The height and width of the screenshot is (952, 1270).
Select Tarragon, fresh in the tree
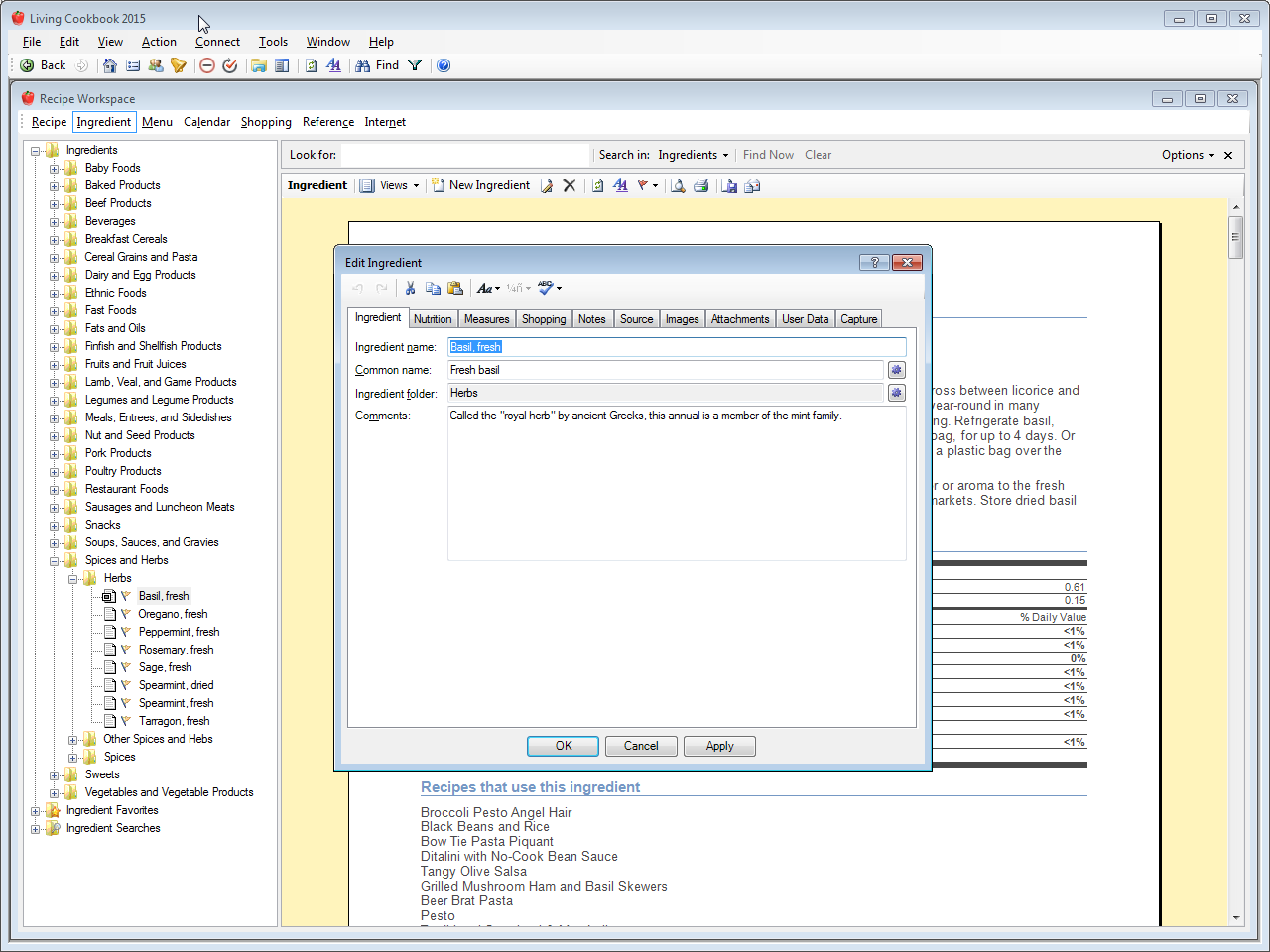pyautogui.click(x=174, y=721)
